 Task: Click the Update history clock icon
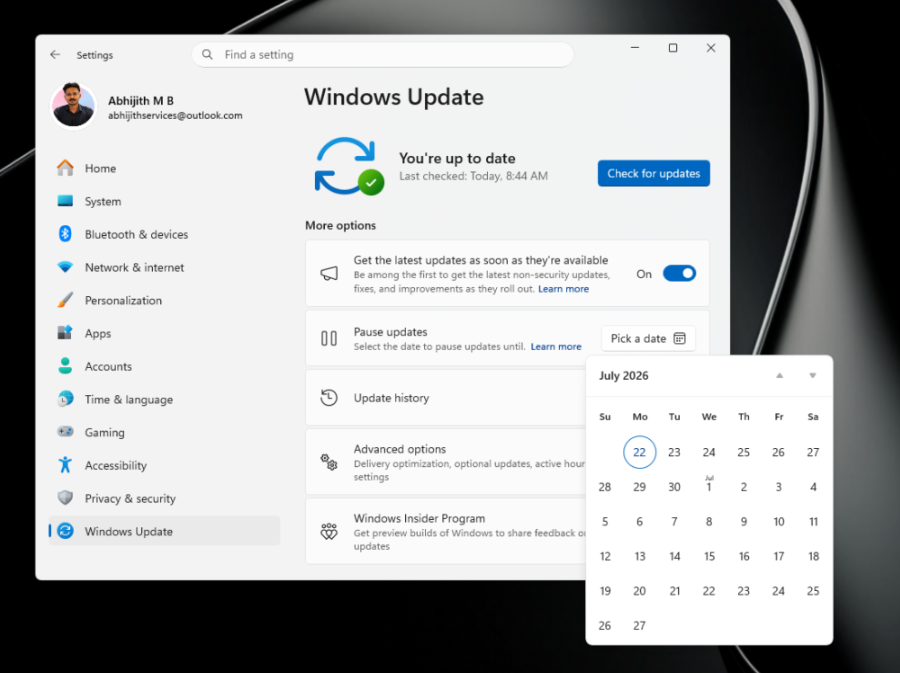[x=329, y=398]
